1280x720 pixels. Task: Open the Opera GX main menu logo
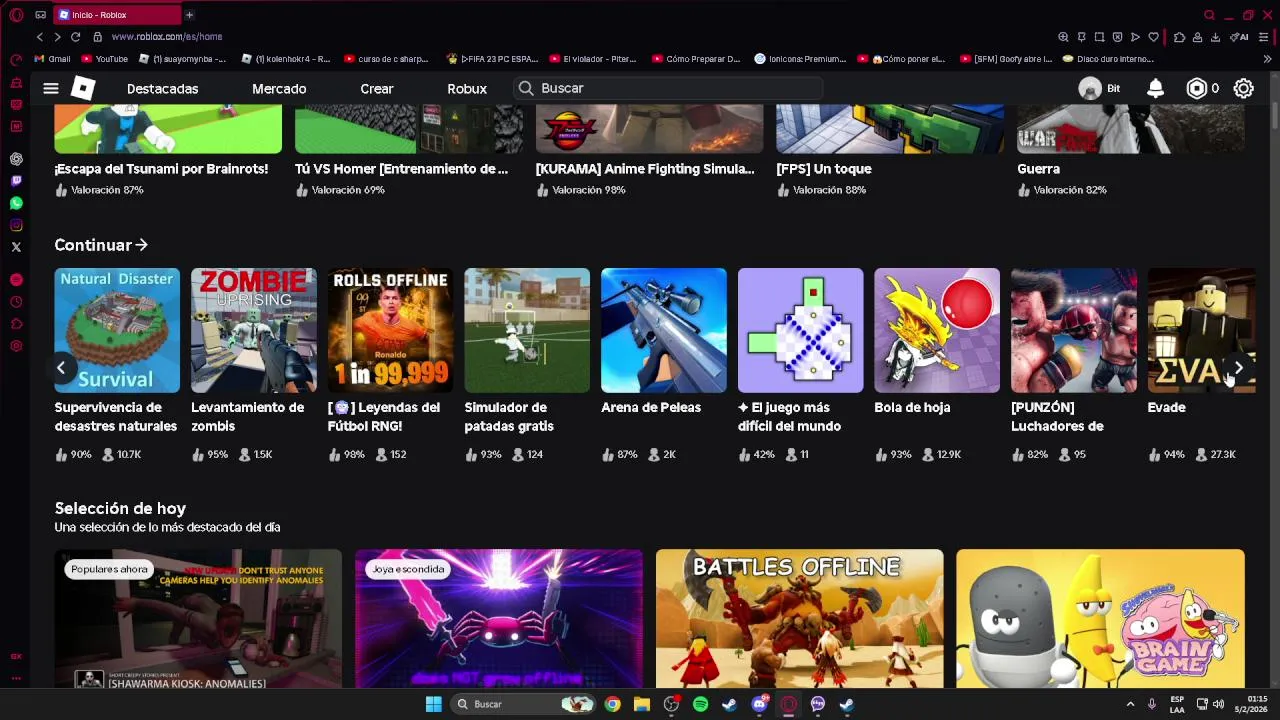tap(16, 15)
